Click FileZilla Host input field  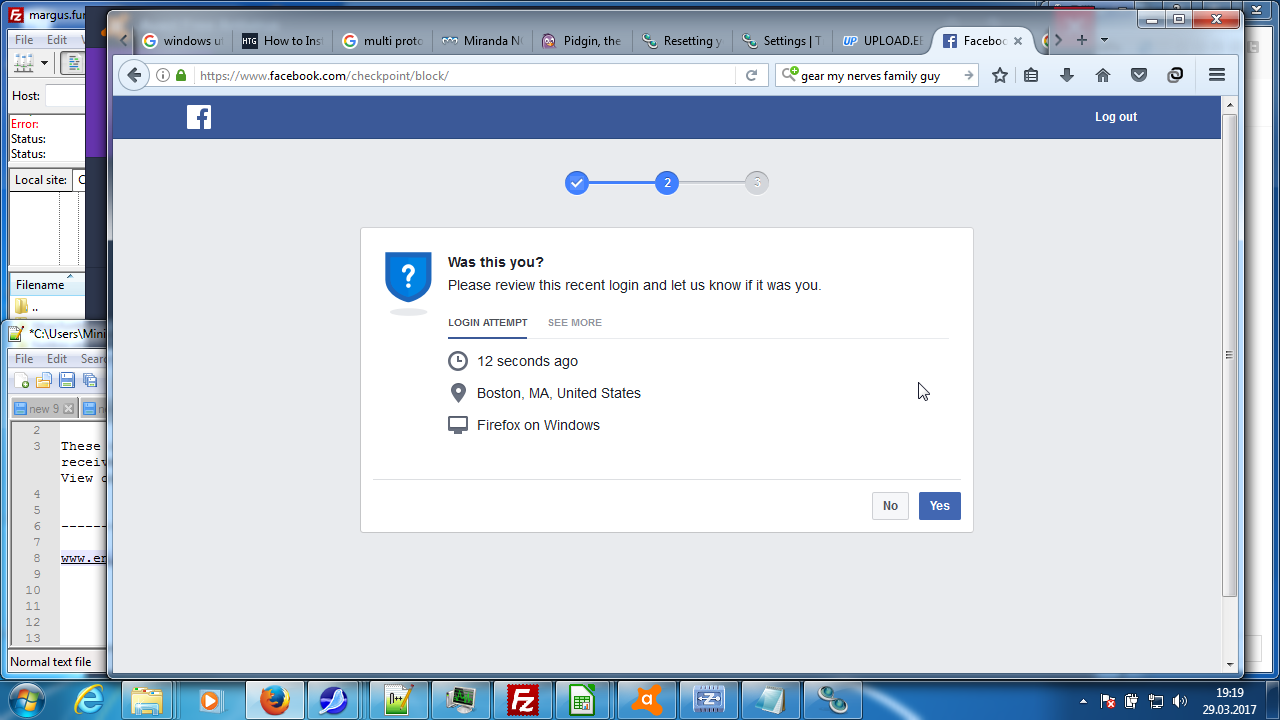[65, 96]
